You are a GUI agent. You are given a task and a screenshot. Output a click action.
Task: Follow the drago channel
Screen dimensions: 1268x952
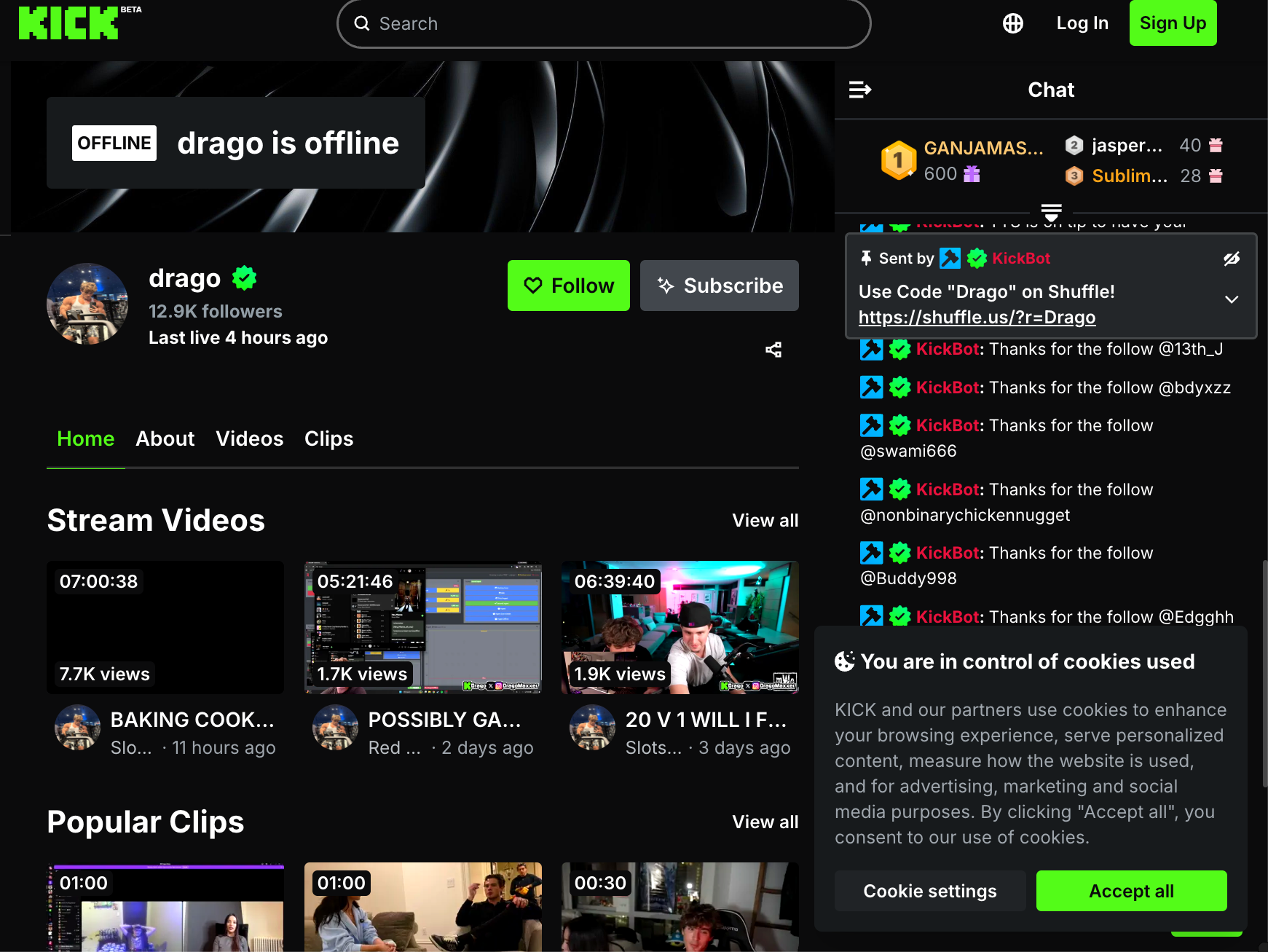(569, 286)
